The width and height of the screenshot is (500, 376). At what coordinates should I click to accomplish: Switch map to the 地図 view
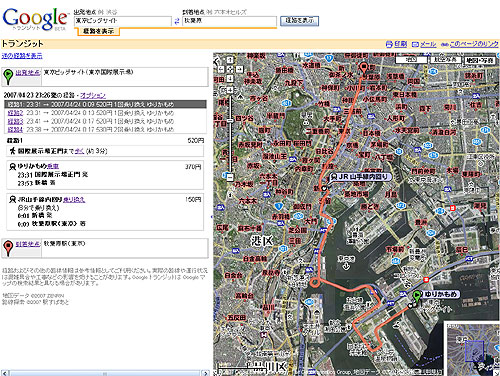411,60
